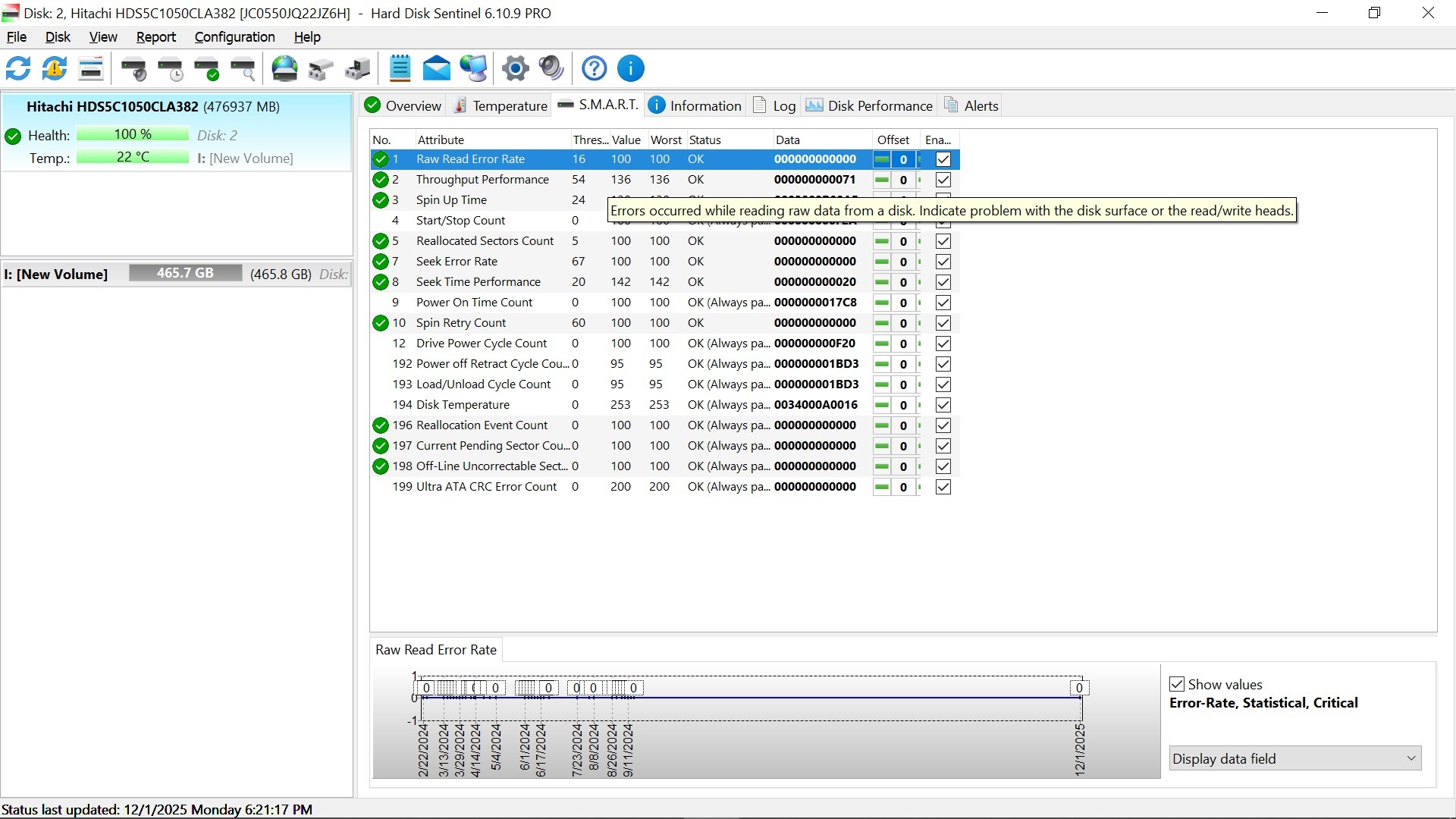Click the send report by email envelope icon
1456x819 pixels.
pos(436,68)
